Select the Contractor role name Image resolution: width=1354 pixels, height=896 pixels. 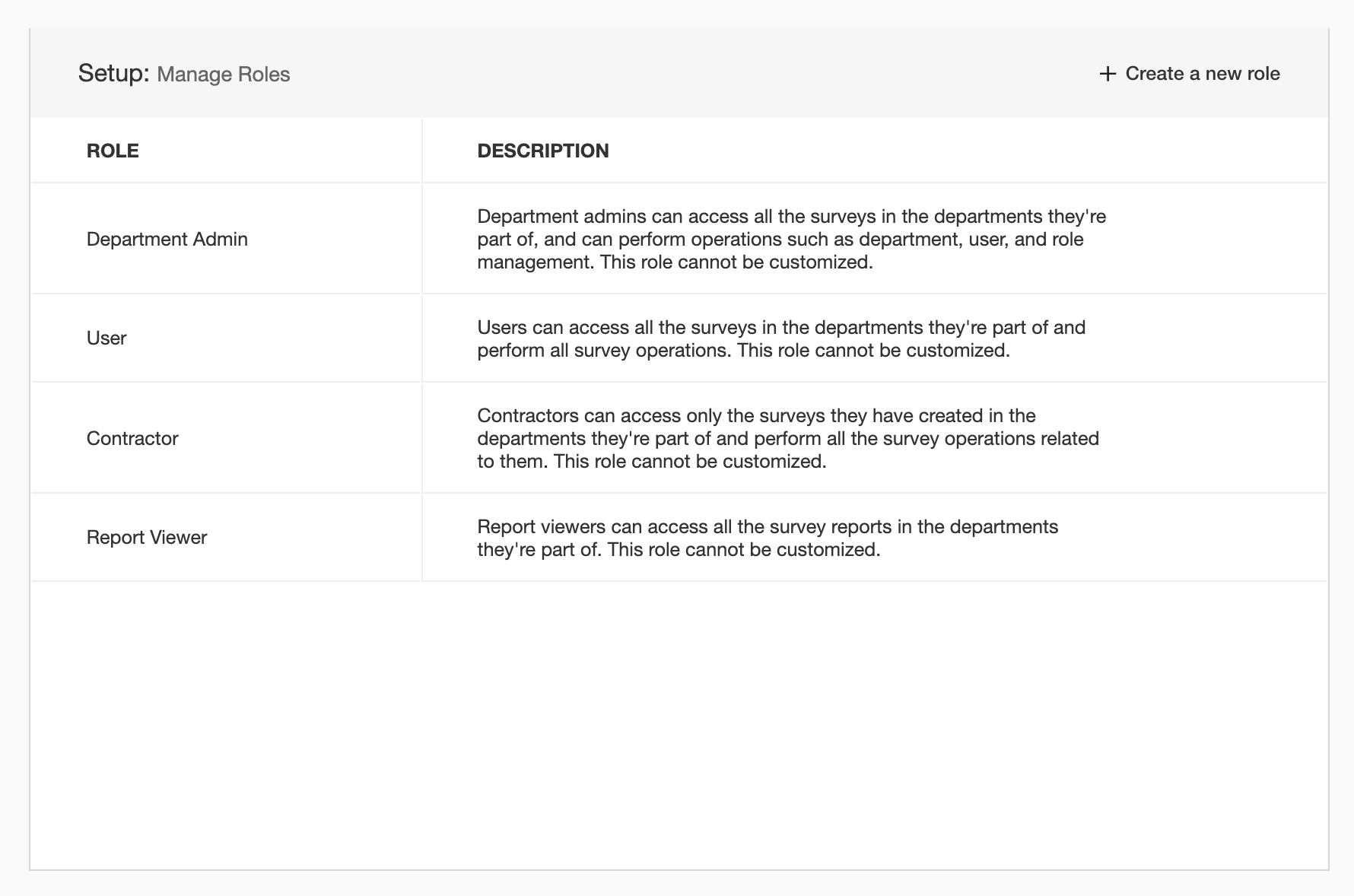[x=132, y=439]
